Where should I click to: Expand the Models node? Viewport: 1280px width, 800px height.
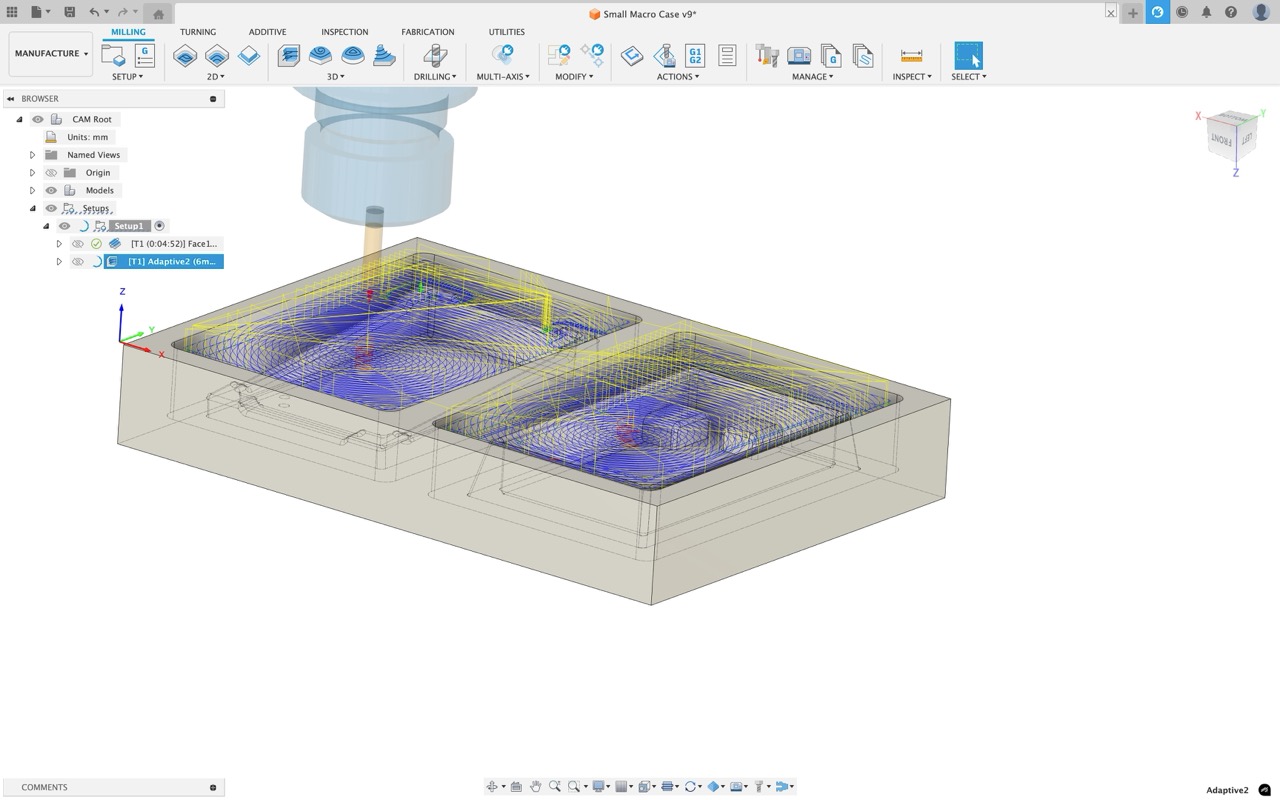pos(32,190)
